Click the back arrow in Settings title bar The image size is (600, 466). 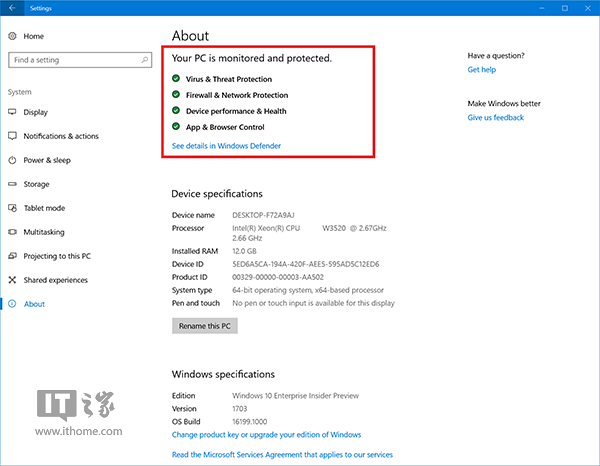pyautogui.click(x=12, y=8)
